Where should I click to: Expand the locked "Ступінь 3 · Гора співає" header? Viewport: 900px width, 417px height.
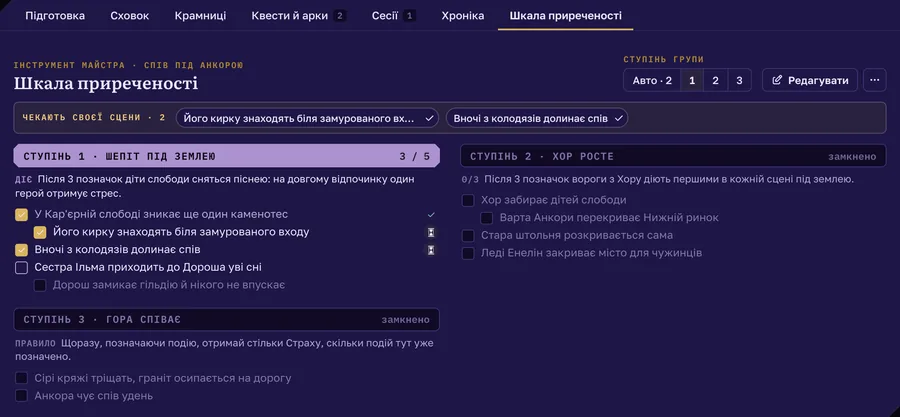[227, 319]
